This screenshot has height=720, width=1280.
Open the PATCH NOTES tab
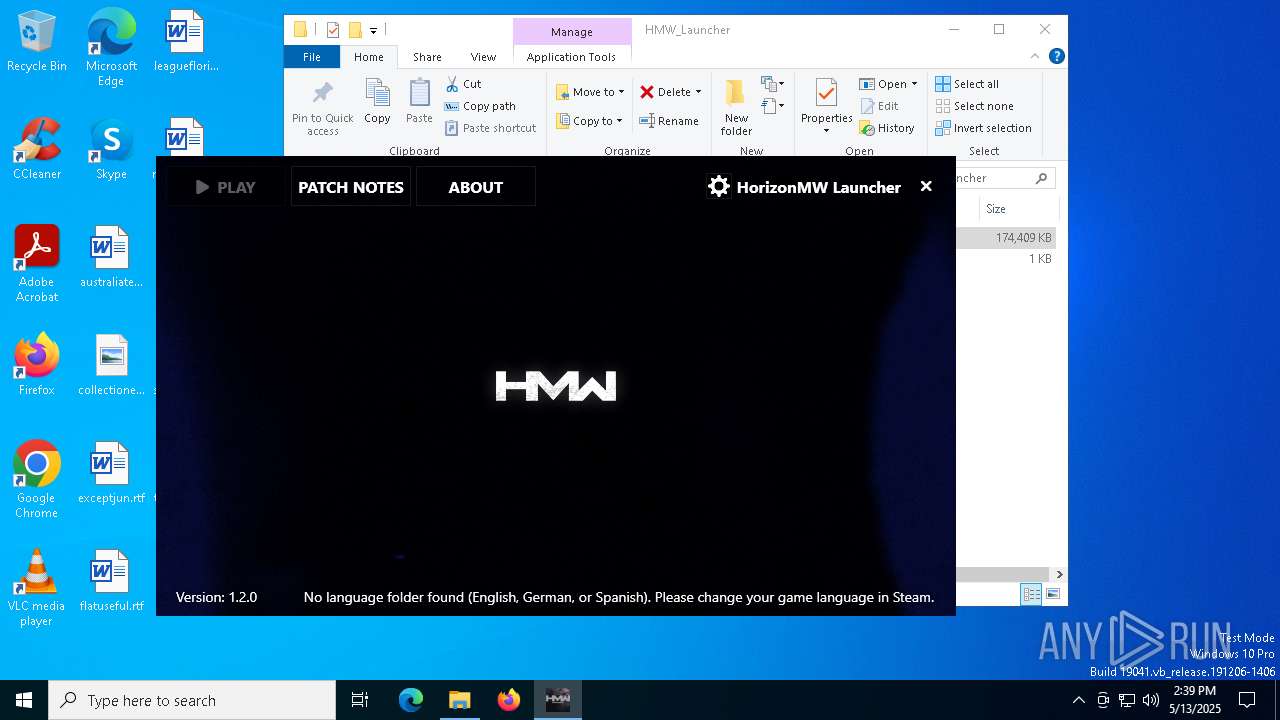(x=351, y=187)
